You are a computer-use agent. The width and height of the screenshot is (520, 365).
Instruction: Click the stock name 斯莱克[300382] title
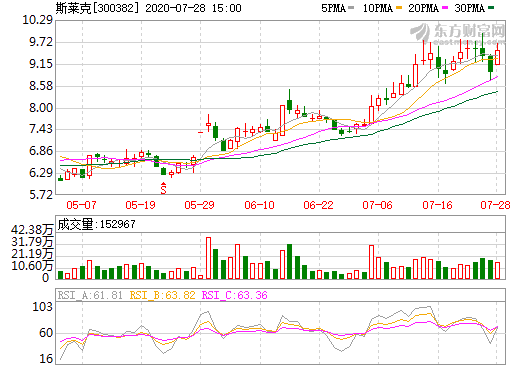[x=97, y=8]
